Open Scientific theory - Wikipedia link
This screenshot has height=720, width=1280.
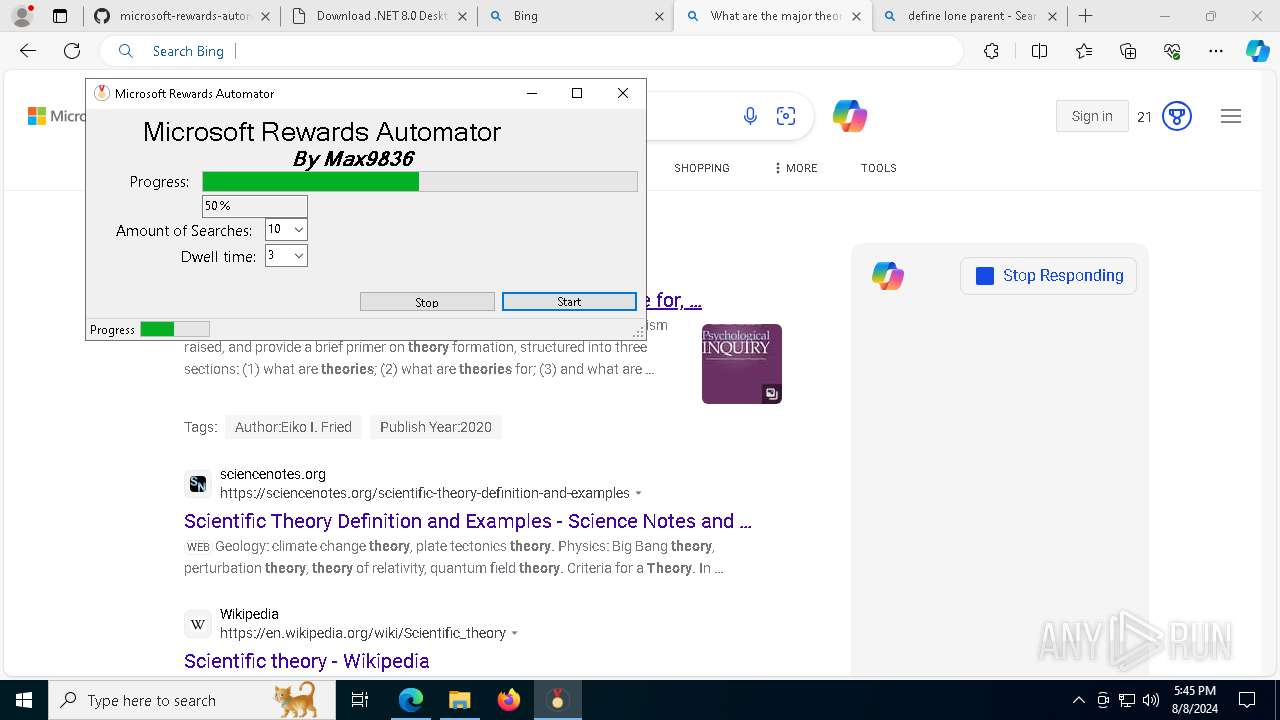307,661
